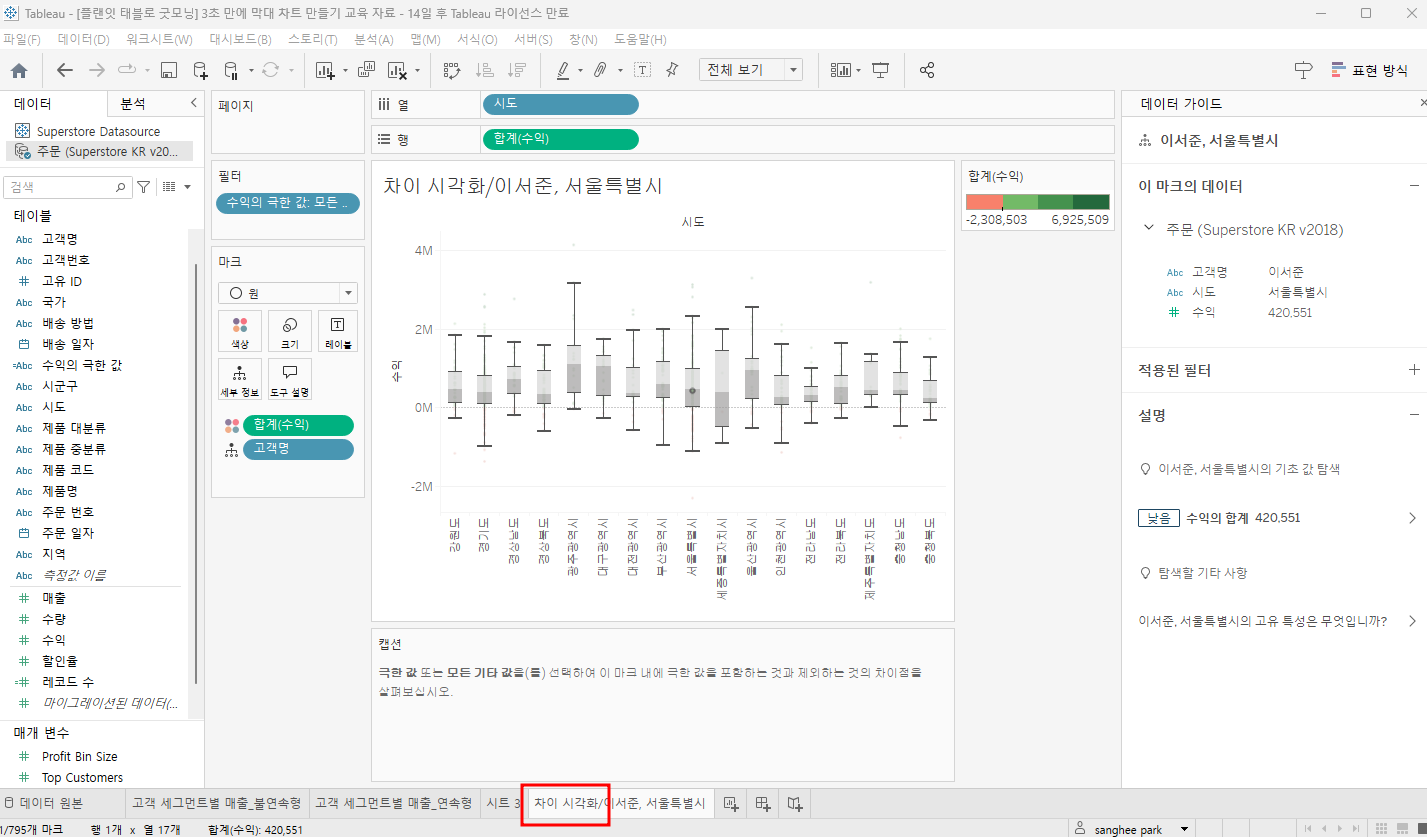Open the show/hide cards icon

[x=840, y=70]
